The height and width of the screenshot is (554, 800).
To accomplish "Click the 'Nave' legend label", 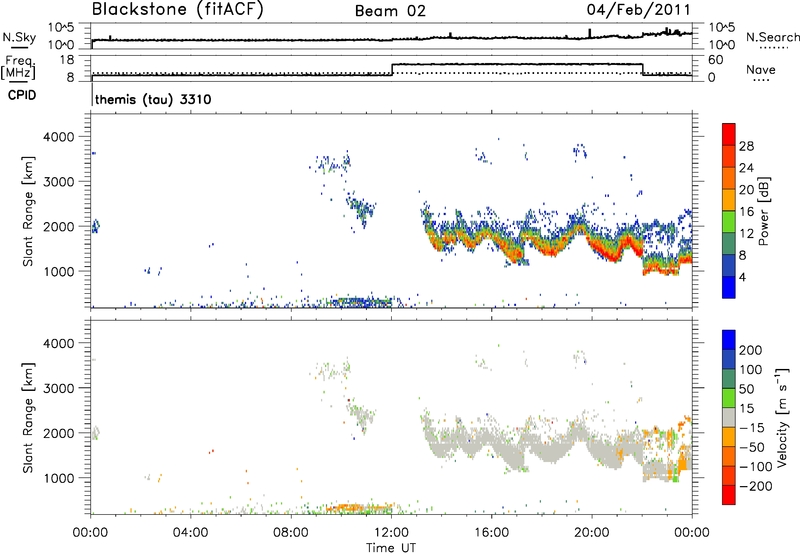I will tap(760, 69).
